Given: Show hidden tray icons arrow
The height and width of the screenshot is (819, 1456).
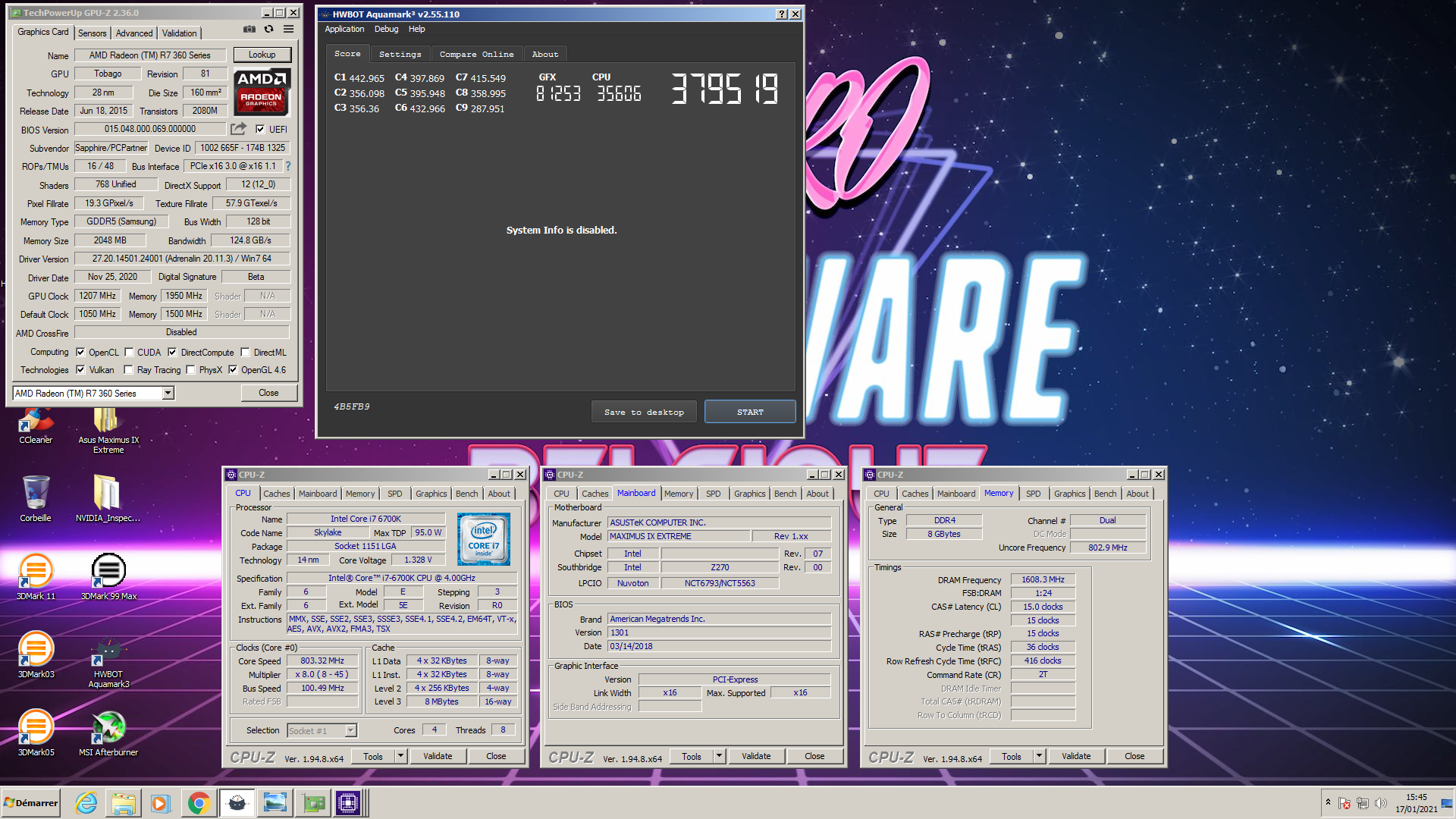Looking at the screenshot, I should pos(1328,802).
